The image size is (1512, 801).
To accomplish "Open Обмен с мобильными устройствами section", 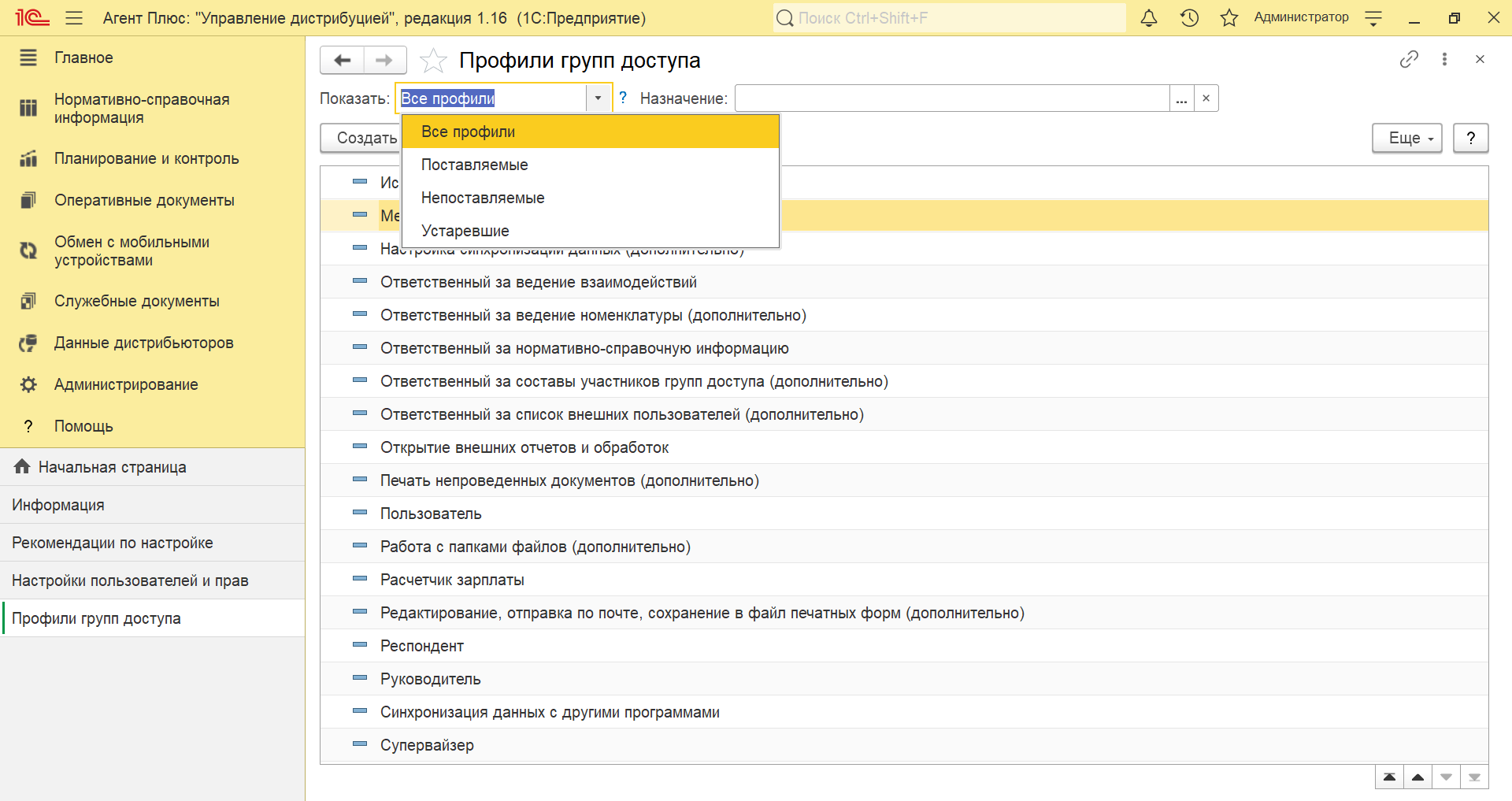I will coord(152,251).
